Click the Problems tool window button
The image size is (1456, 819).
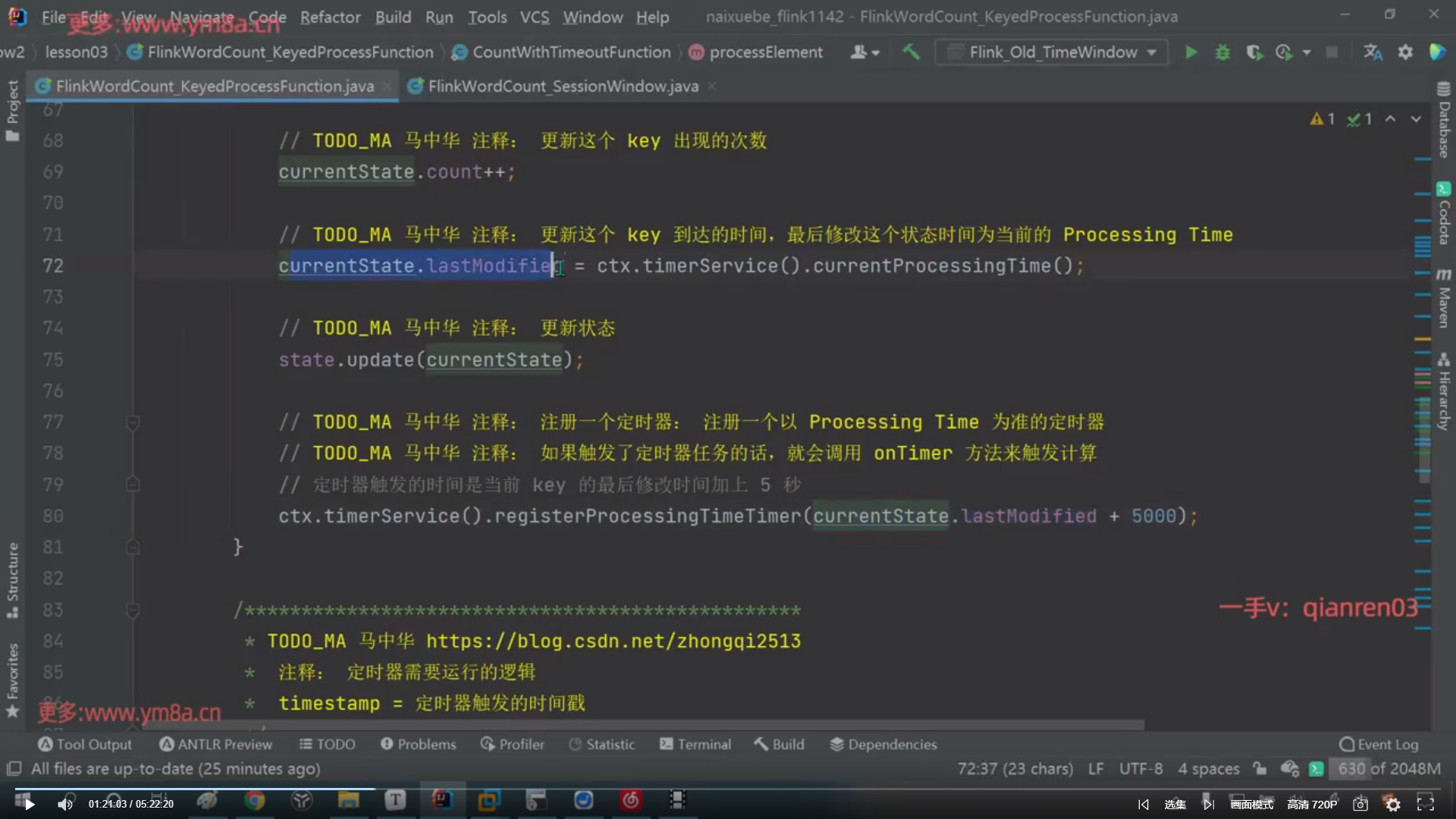pyautogui.click(x=419, y=744)
